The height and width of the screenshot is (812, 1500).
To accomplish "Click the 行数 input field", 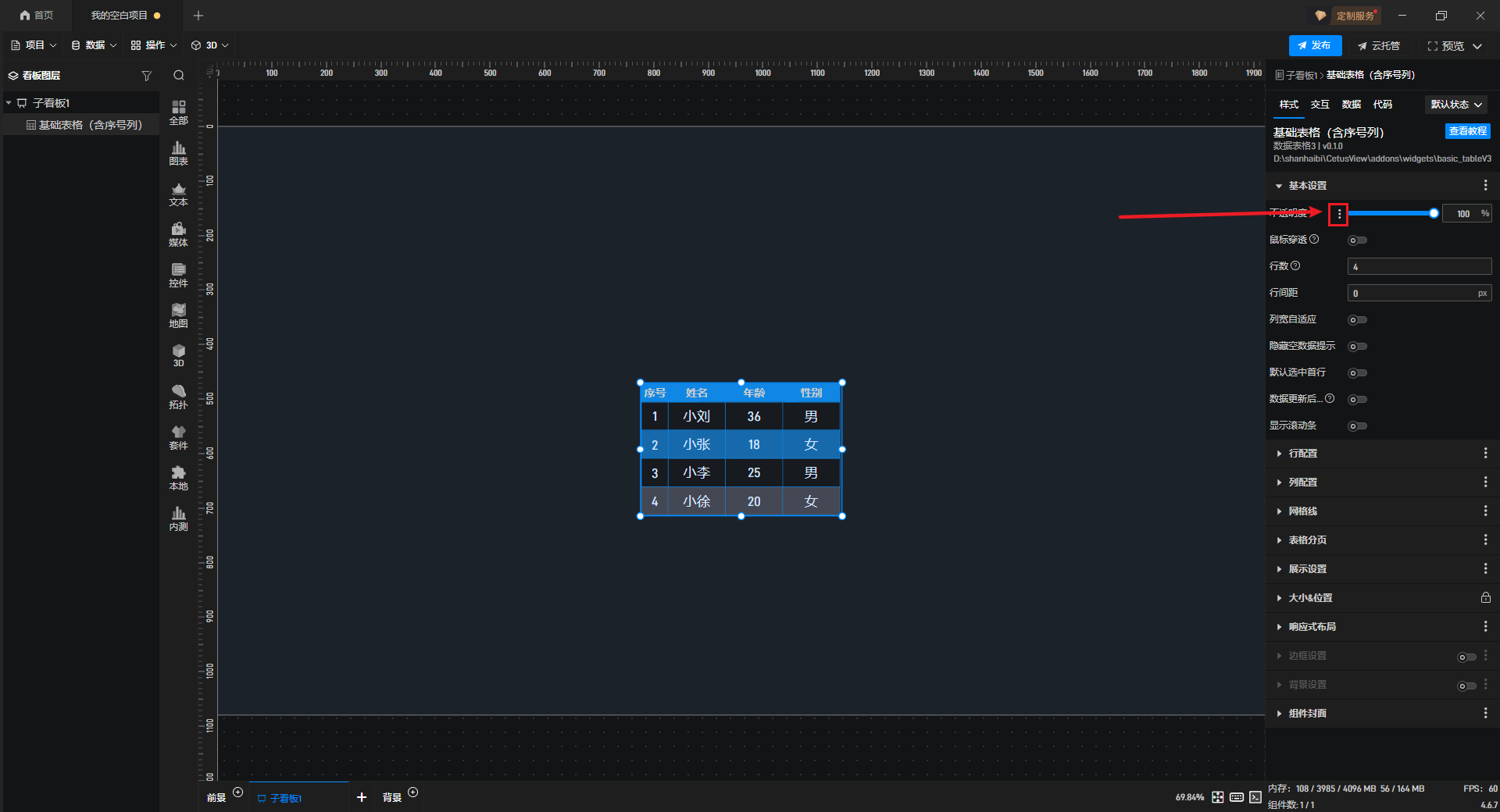I will tap(1419, 267).
